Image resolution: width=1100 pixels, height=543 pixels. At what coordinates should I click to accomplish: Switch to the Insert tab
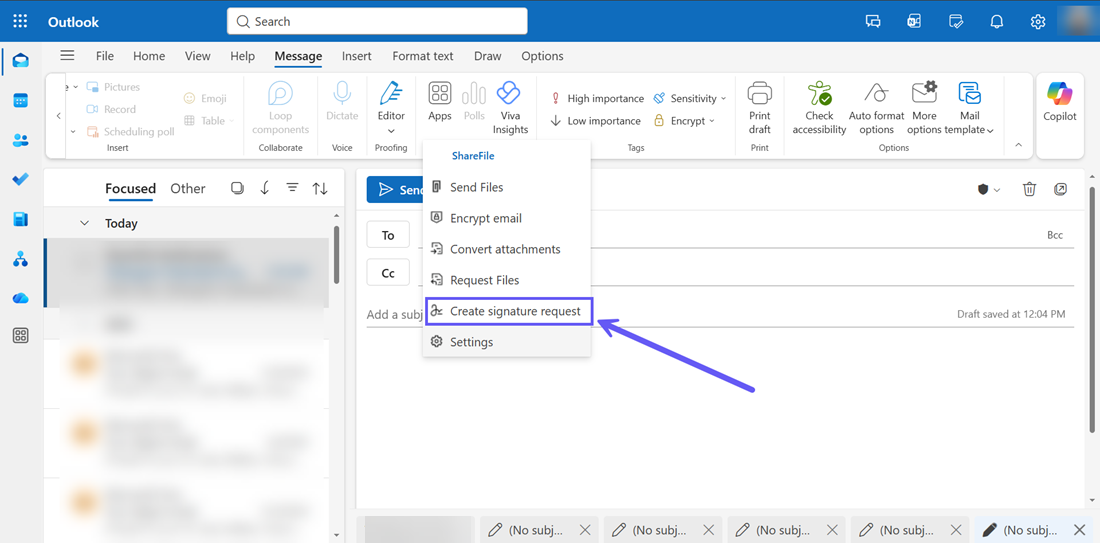(x=357, y=56)
